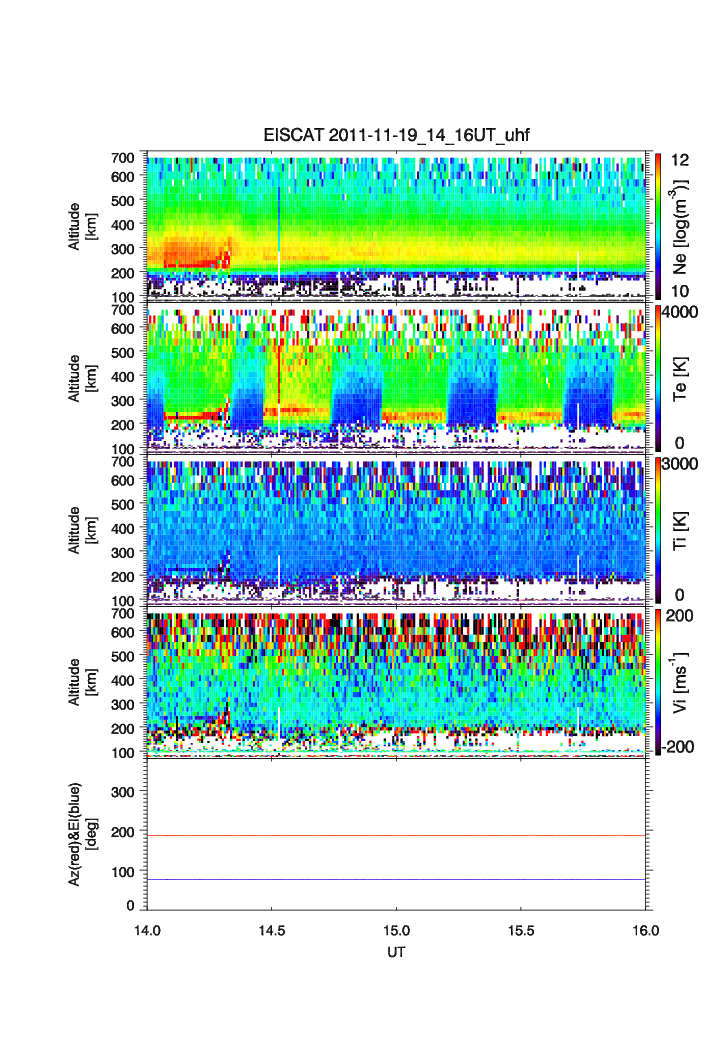Click the Te electron temperature color bar
708x1062 pixels.
pos(656,378)
